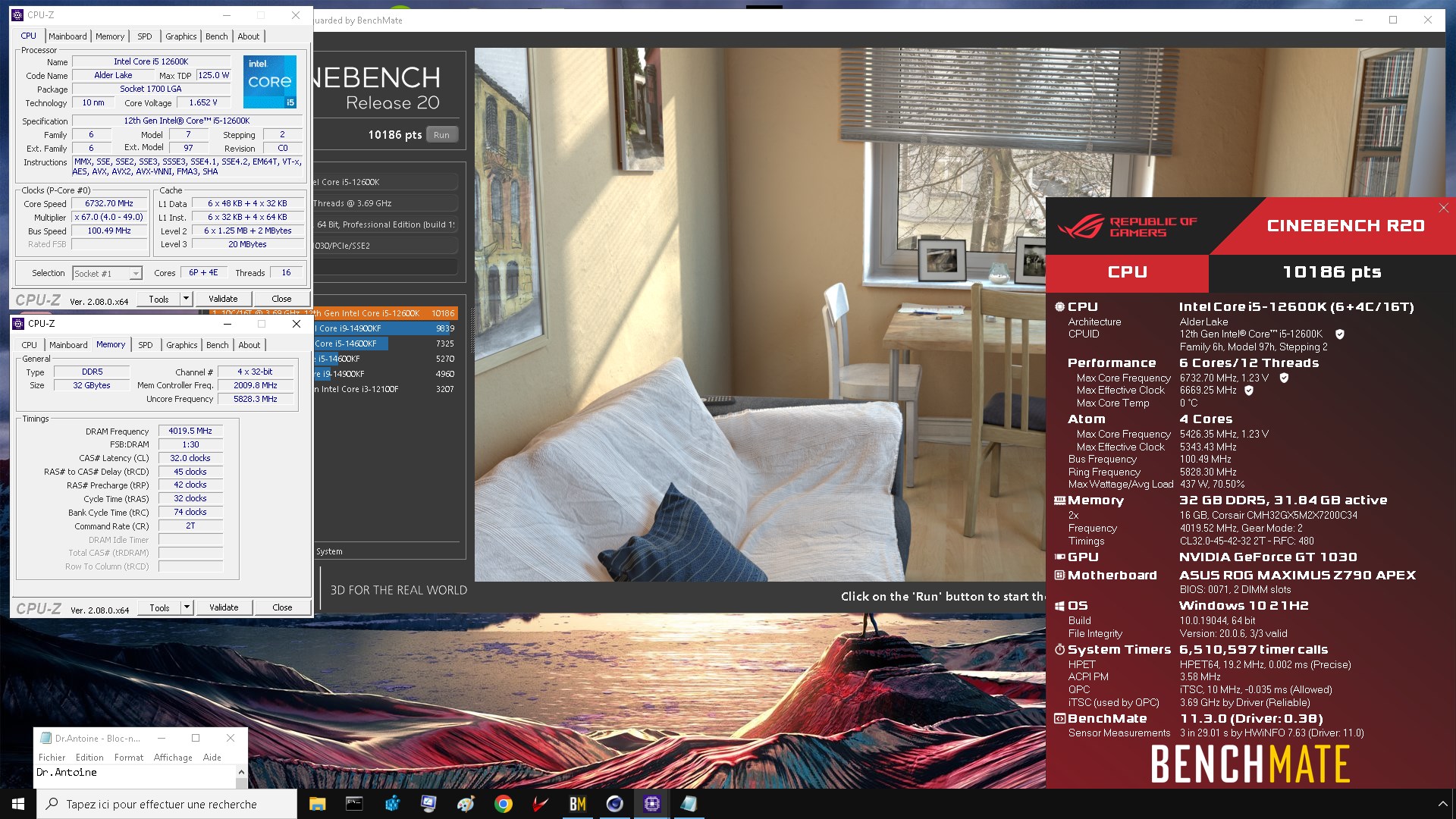Click Validate in lower CPU-Z Memory window
1456x819 pixels.
(224, 607)
